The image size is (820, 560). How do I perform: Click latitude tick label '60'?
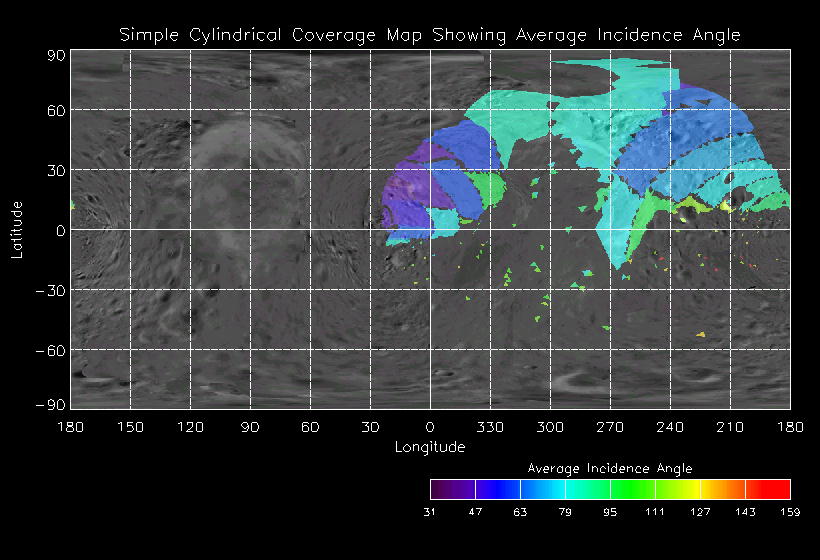pos(56,110)
